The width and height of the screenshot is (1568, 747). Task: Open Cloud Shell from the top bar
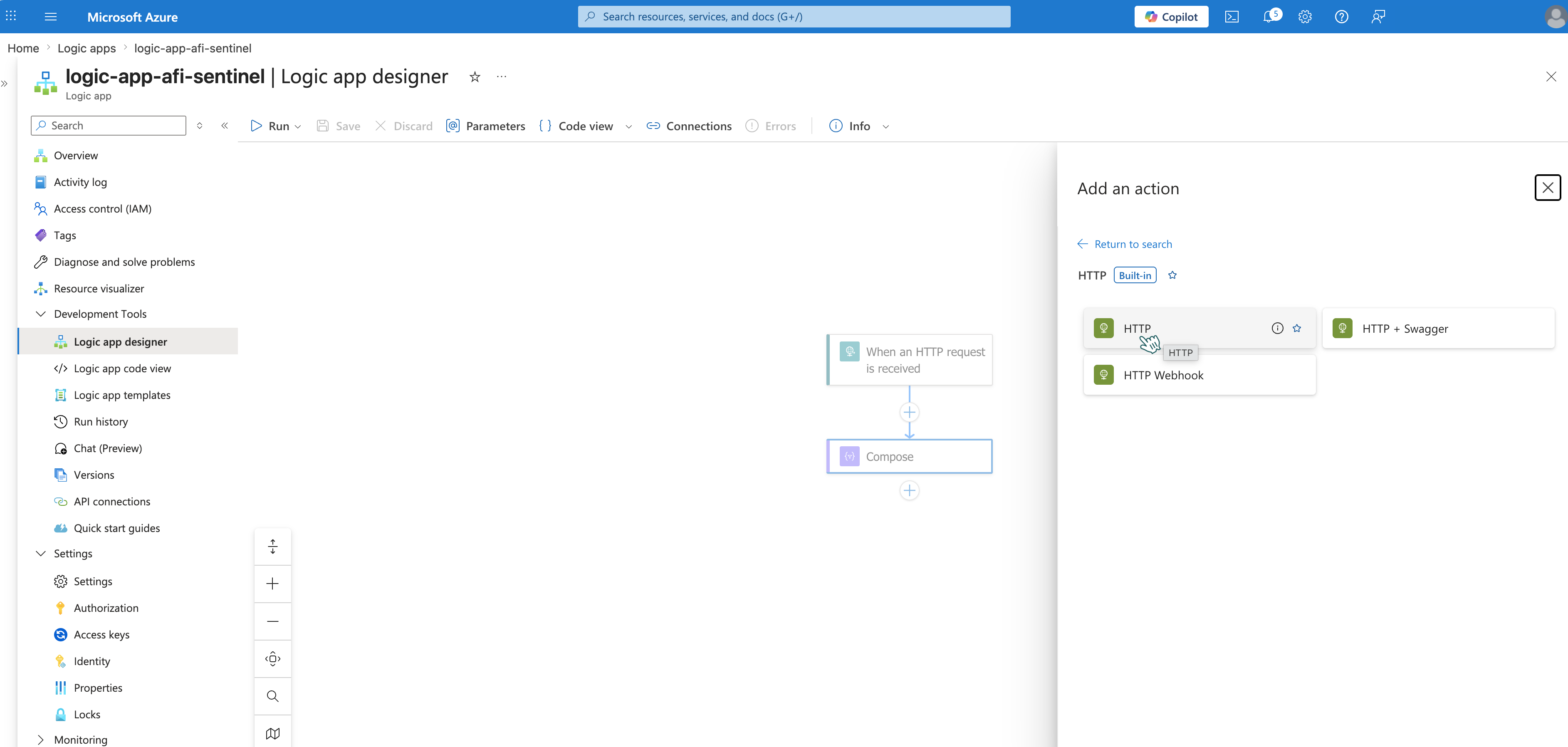[1232, 17]
